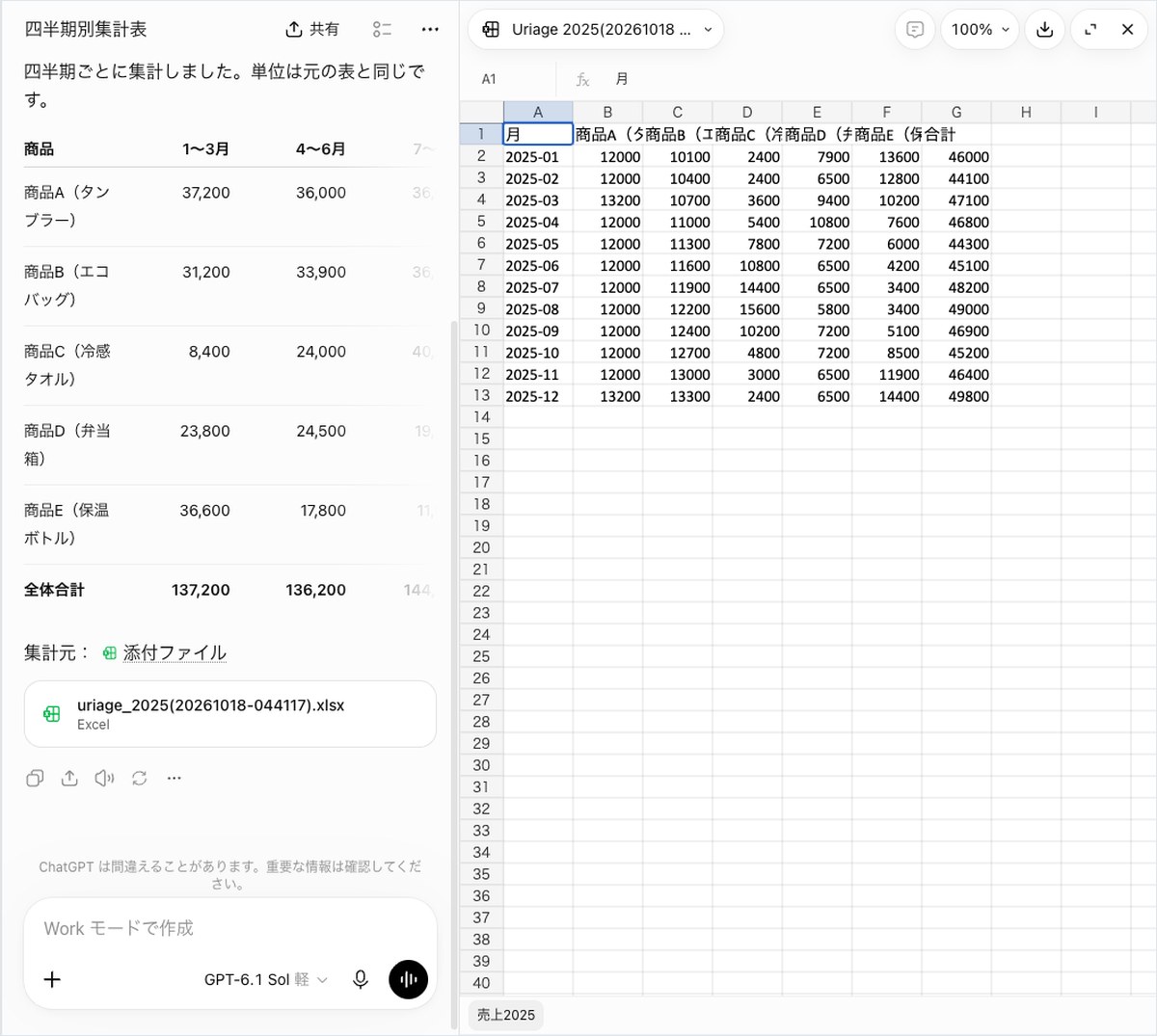Screen dimensions: 1157x1036
Task: Select column B header
Action: pyautogui.click(x=607, y=112)
